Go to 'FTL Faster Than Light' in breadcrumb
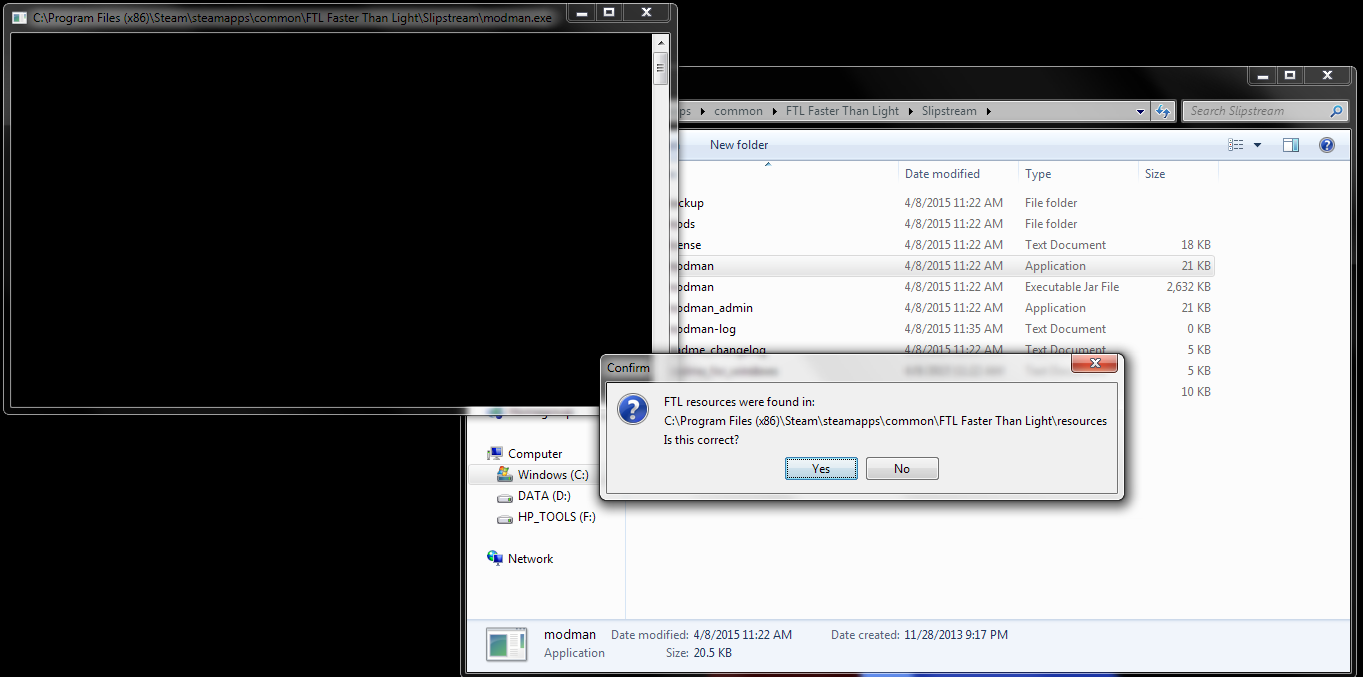 842,111
